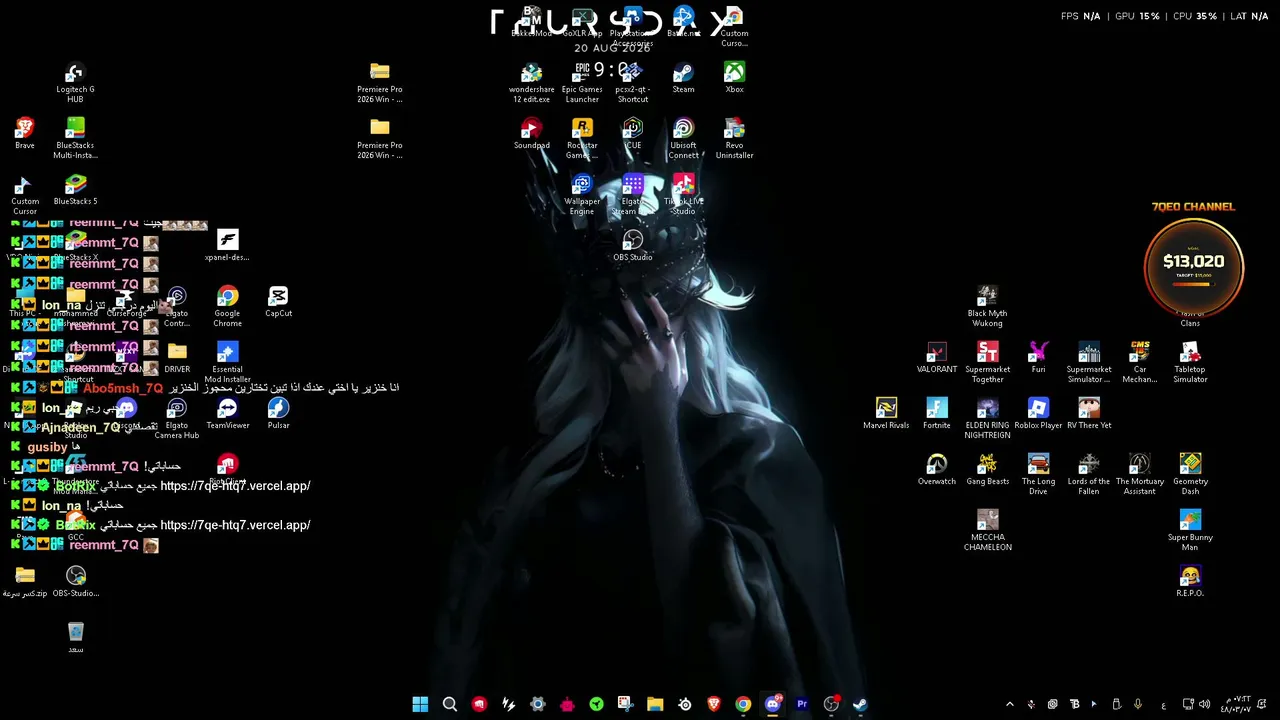Image resolution: width=1280 pixels, height=720 pixels.
Task: Launch Ubisoft Connect shortcut
Action: (683, 138)
